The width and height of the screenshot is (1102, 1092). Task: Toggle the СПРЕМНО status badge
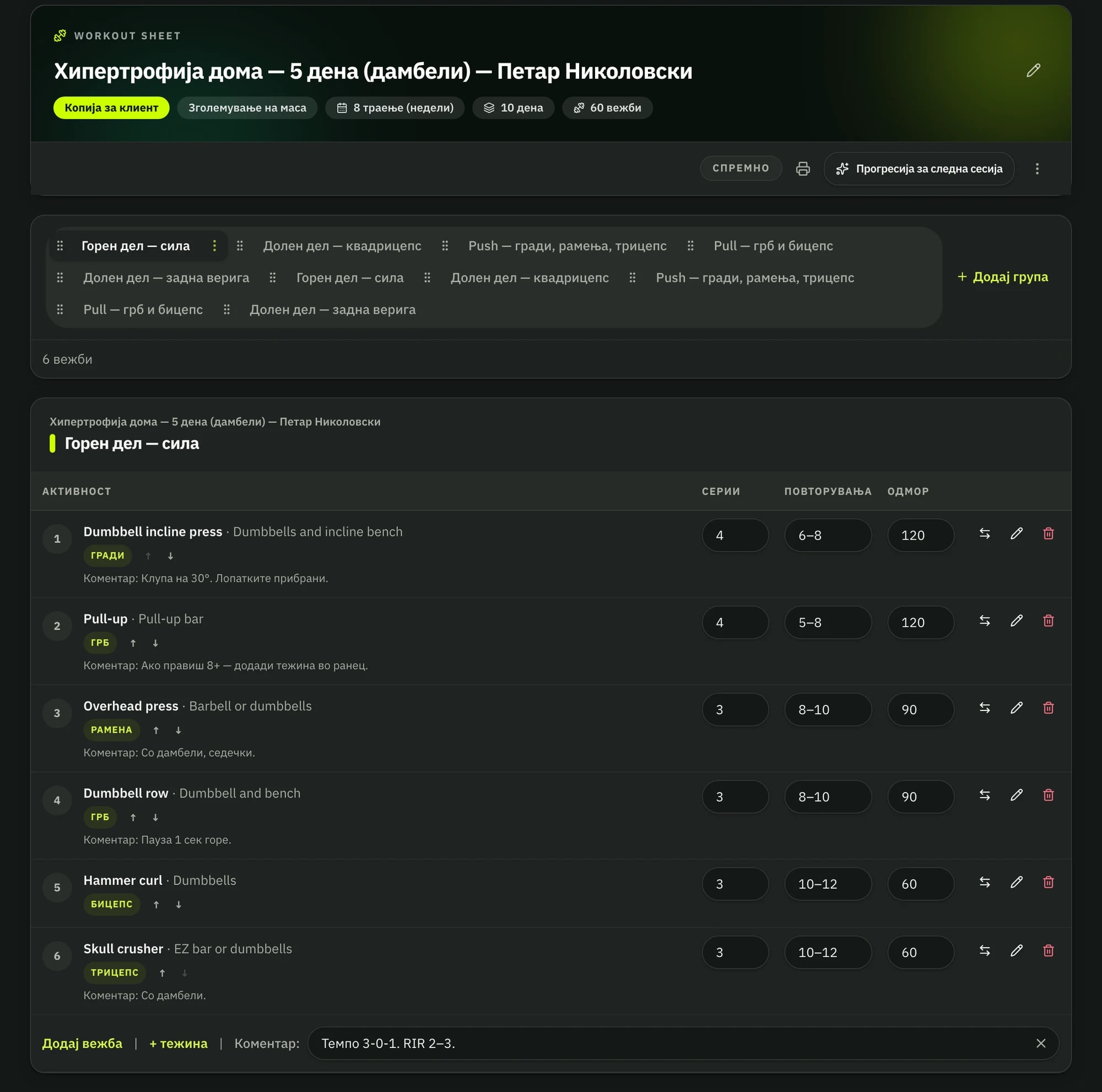741,168
